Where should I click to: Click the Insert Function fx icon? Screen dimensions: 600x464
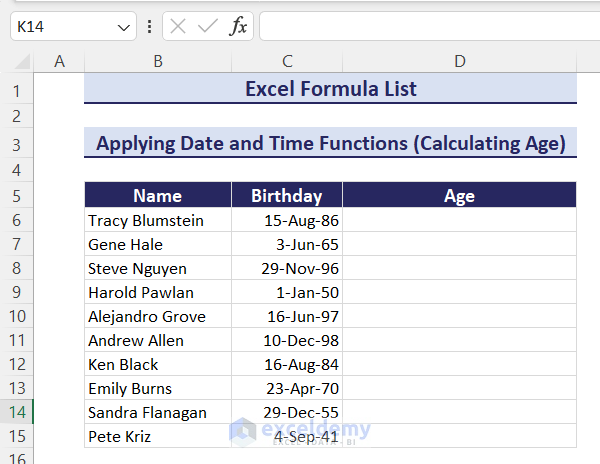(238, 27)
